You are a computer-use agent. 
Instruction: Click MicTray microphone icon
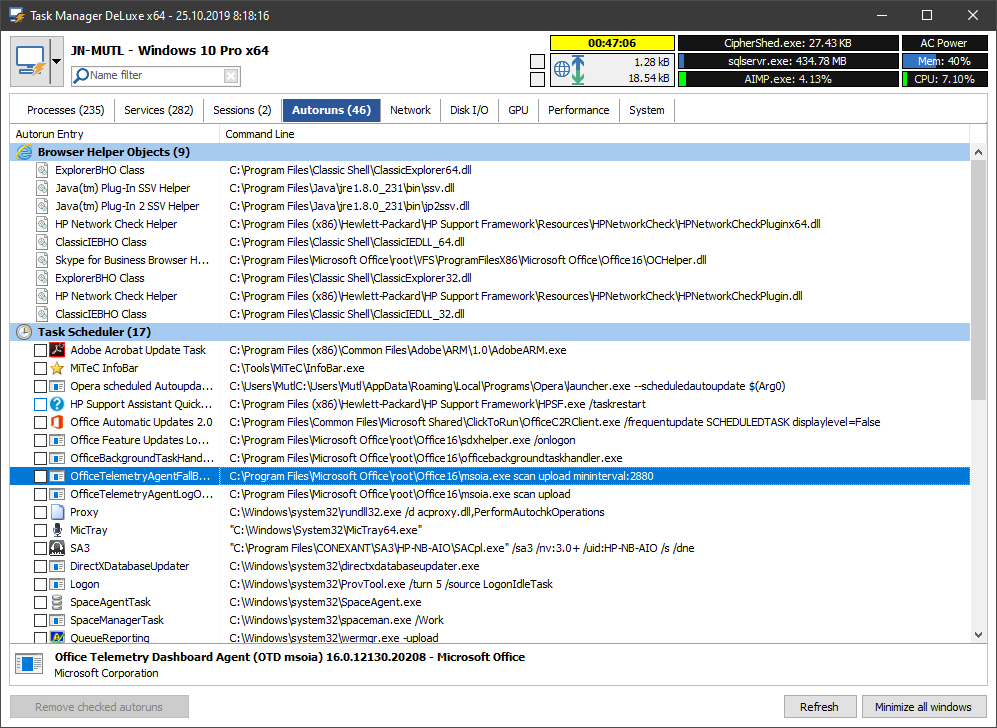(57, 530)
